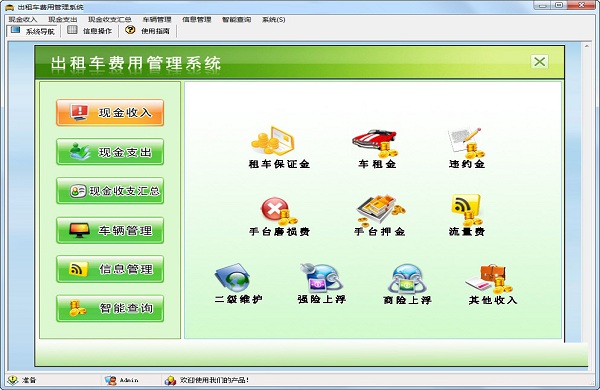Select the 信息操作 toolbar item
The image size is (600, 390).
[90, 31]
